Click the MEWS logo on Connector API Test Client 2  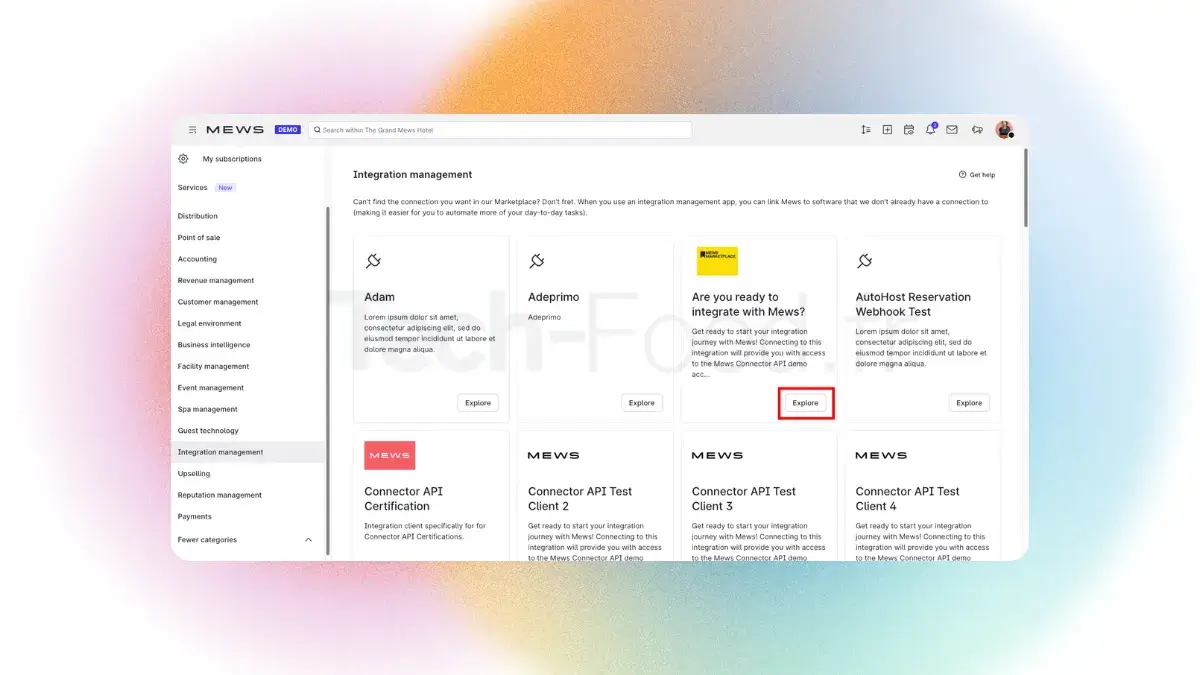(554, 455)
